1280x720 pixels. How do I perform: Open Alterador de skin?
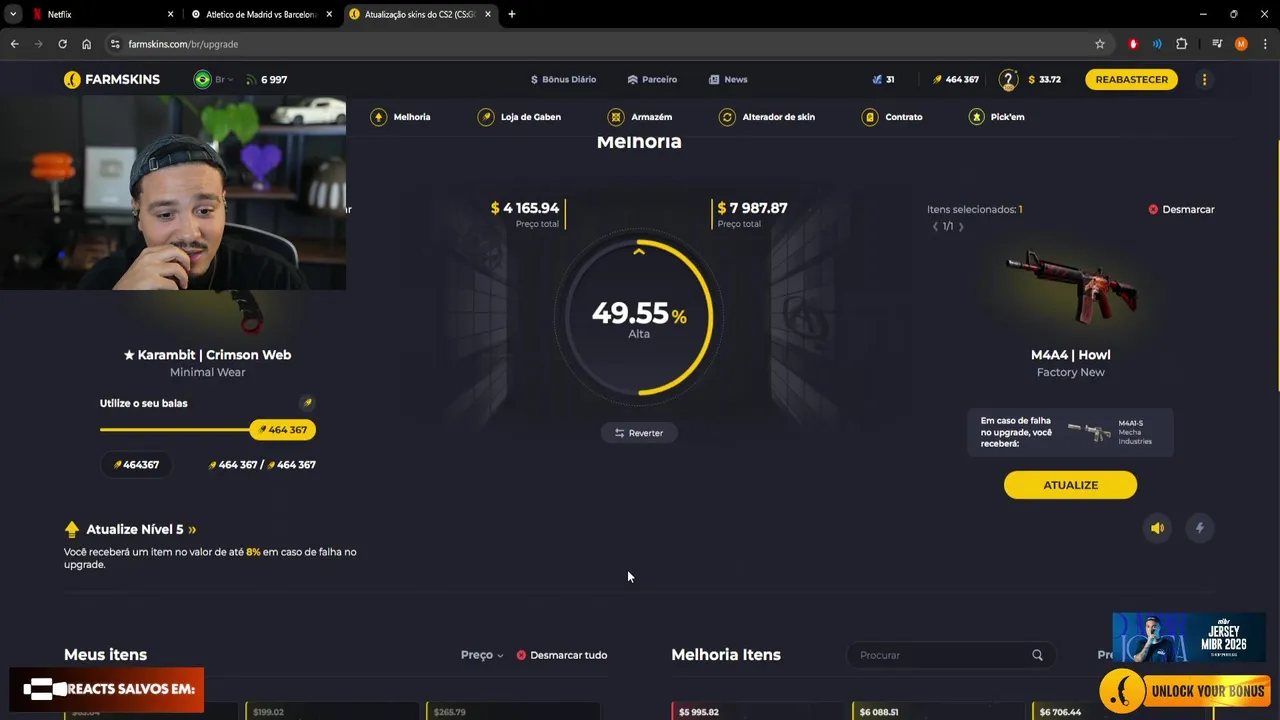[x=766, y=117]
